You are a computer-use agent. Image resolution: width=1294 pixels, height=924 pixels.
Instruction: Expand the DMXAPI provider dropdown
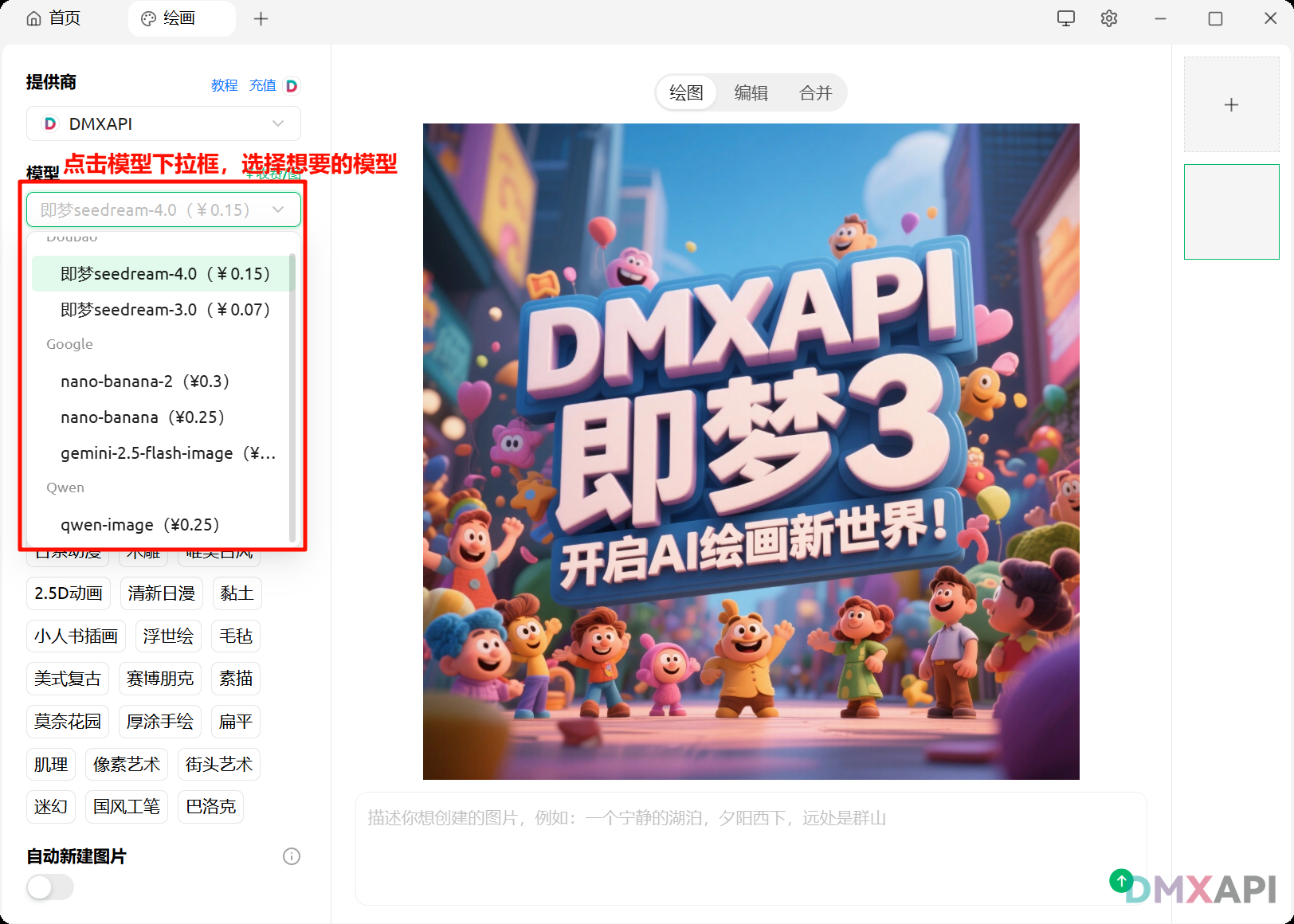(163, 123)
